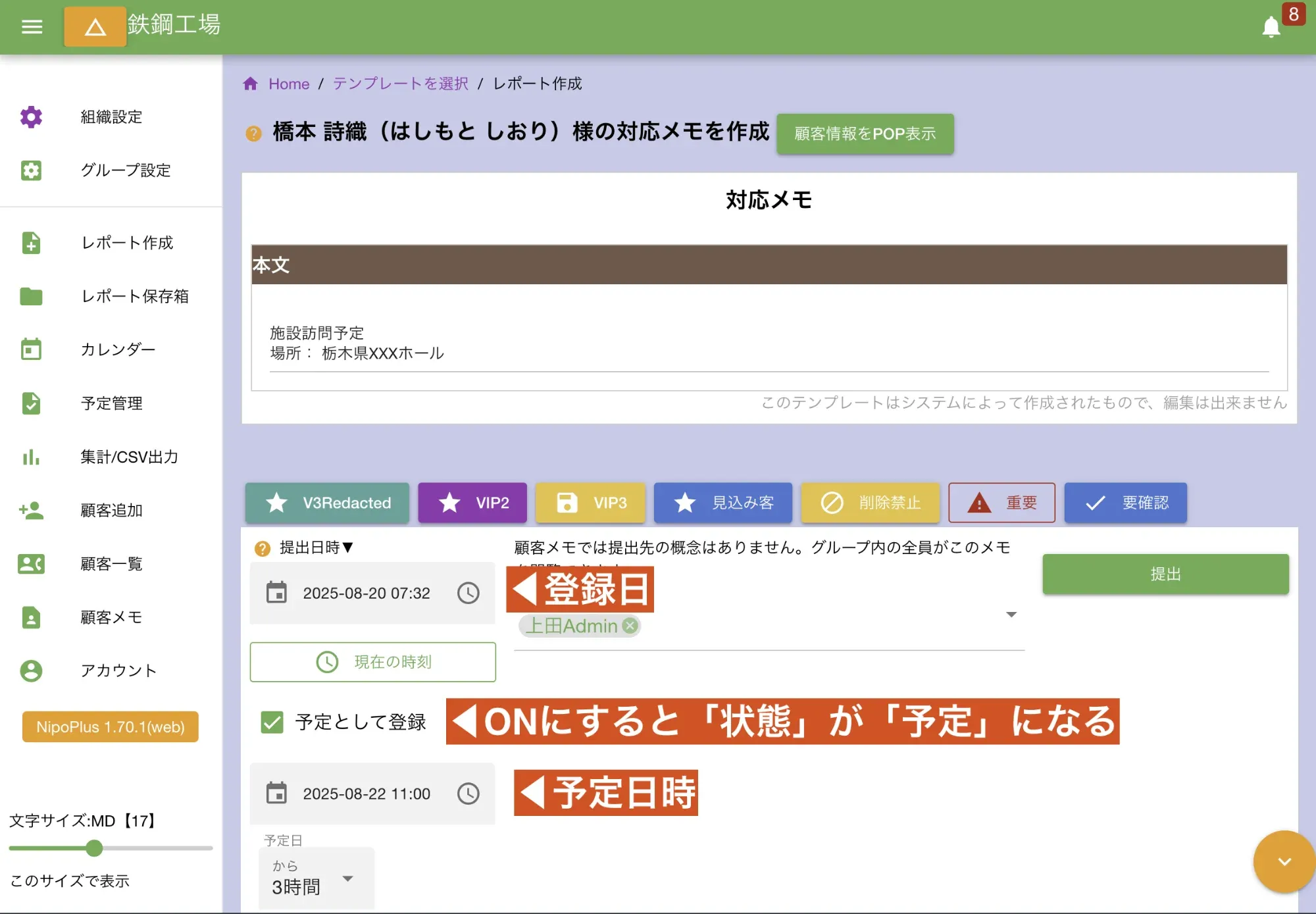Remove the 上田Admin chip
The image size is (1316, 914).
pos(630,626)
